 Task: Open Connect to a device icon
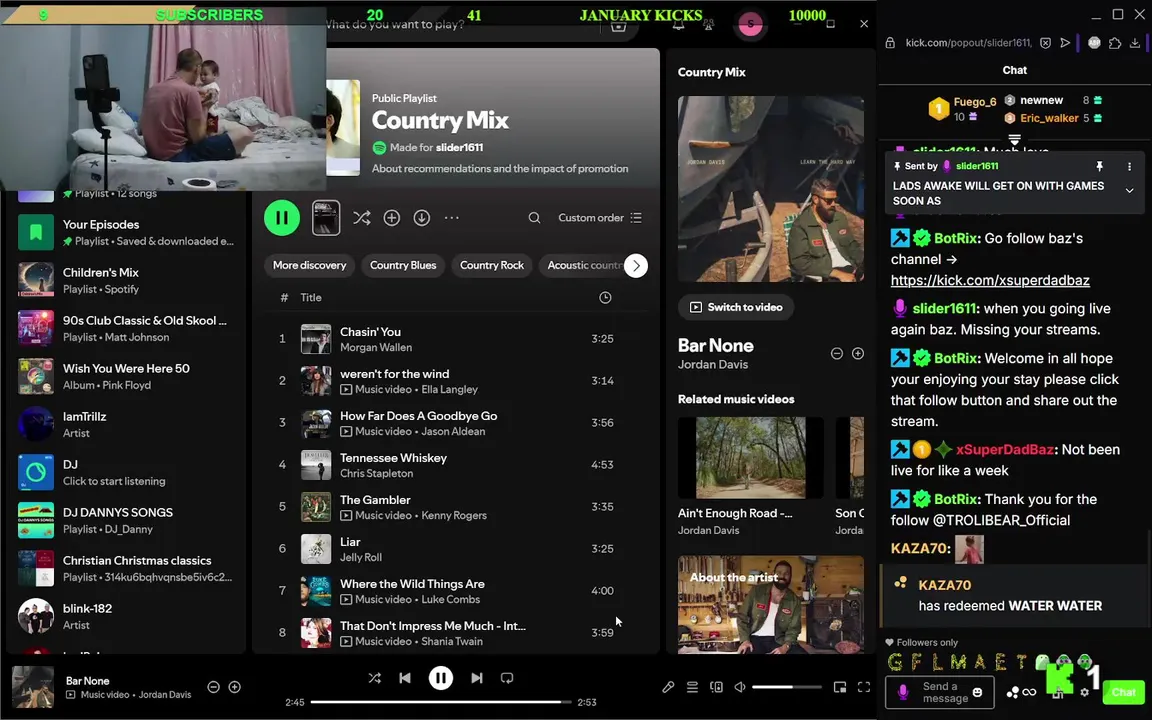[716, 687]
